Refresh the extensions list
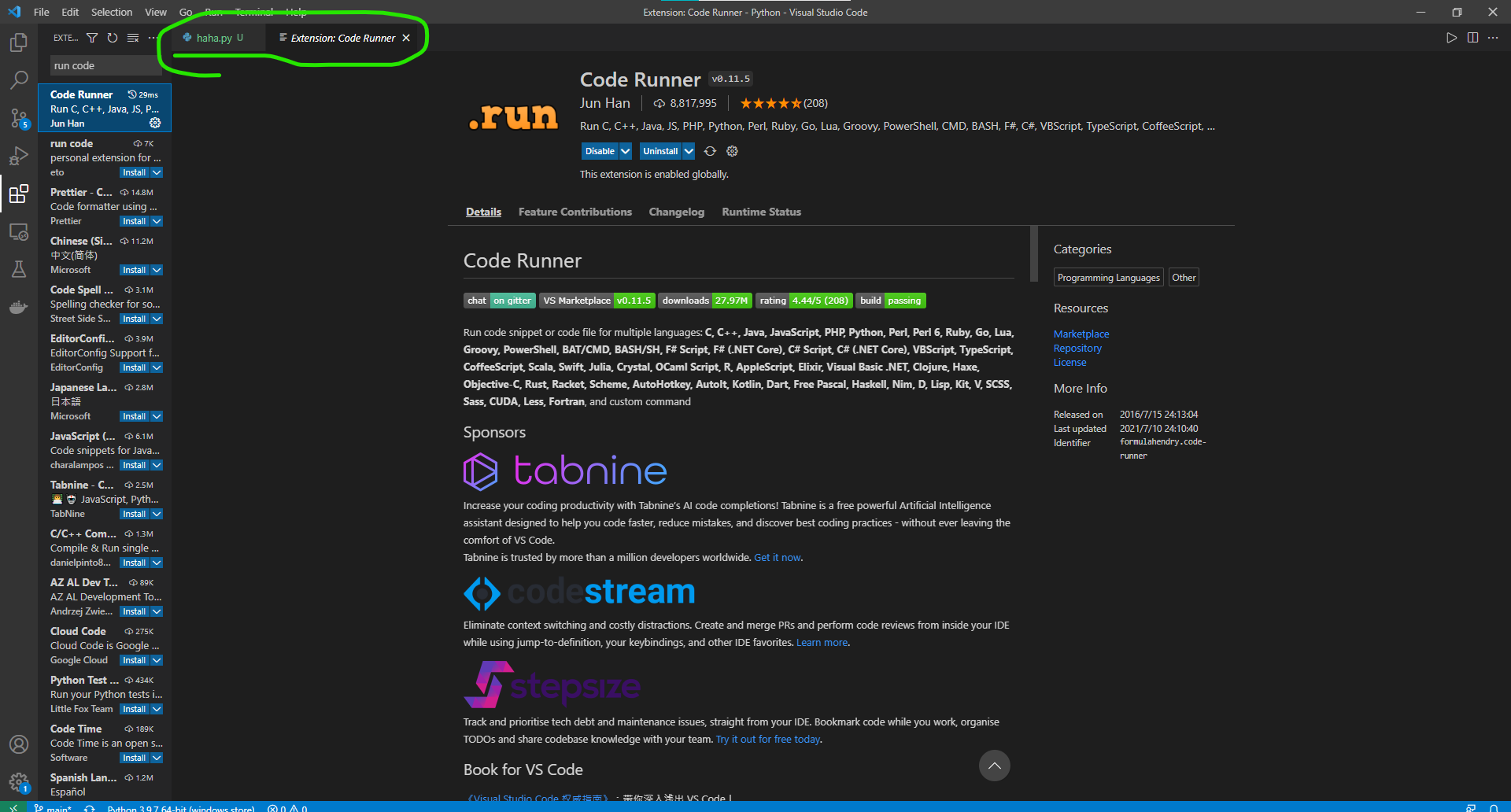Screen dimensions: 1511x812 click(113, 38)
